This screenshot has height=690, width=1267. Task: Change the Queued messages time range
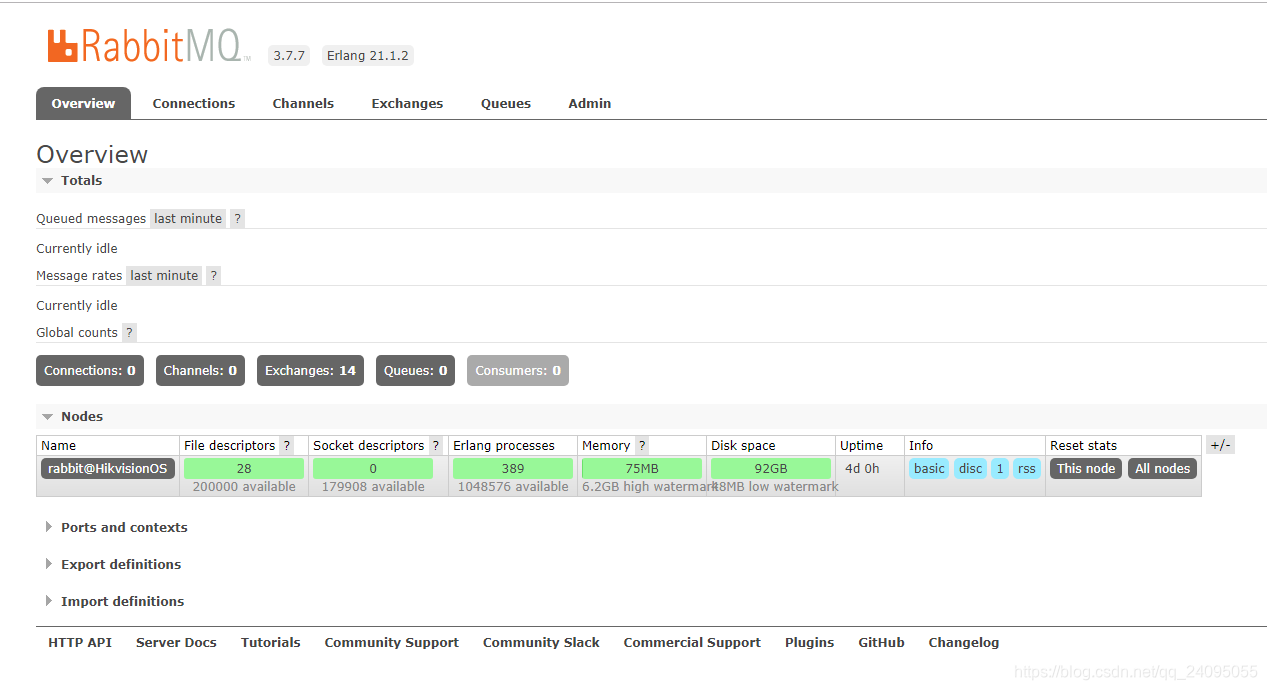point(187,218)
